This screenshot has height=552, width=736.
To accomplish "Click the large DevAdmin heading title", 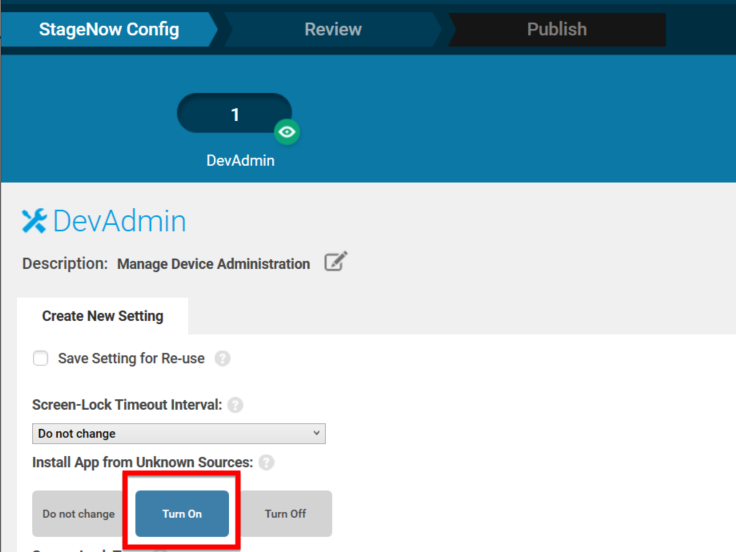I will click(x=119, y=221).
